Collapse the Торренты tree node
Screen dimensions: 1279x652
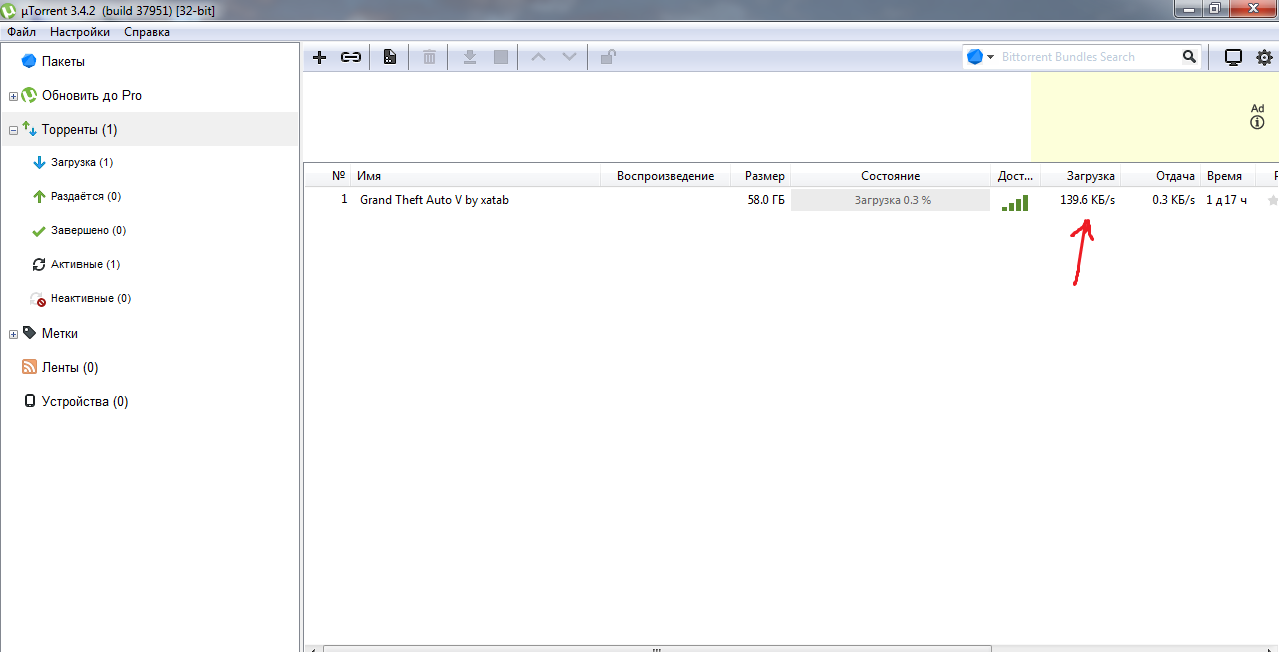pyautogui.click(x=13, y=130)
